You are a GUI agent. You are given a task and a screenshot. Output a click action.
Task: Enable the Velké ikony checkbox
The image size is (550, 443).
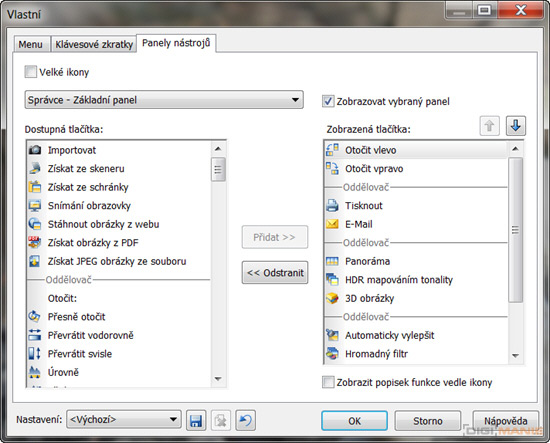click(31, 72)
